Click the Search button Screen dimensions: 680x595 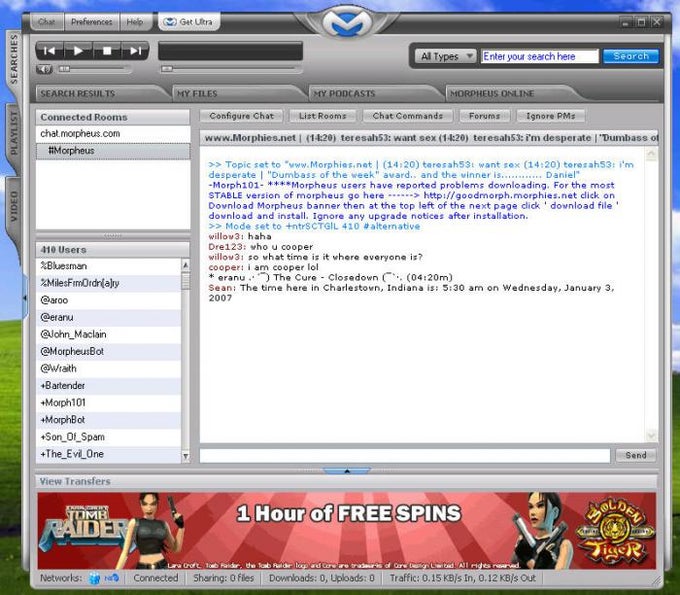tap(631, 56)
